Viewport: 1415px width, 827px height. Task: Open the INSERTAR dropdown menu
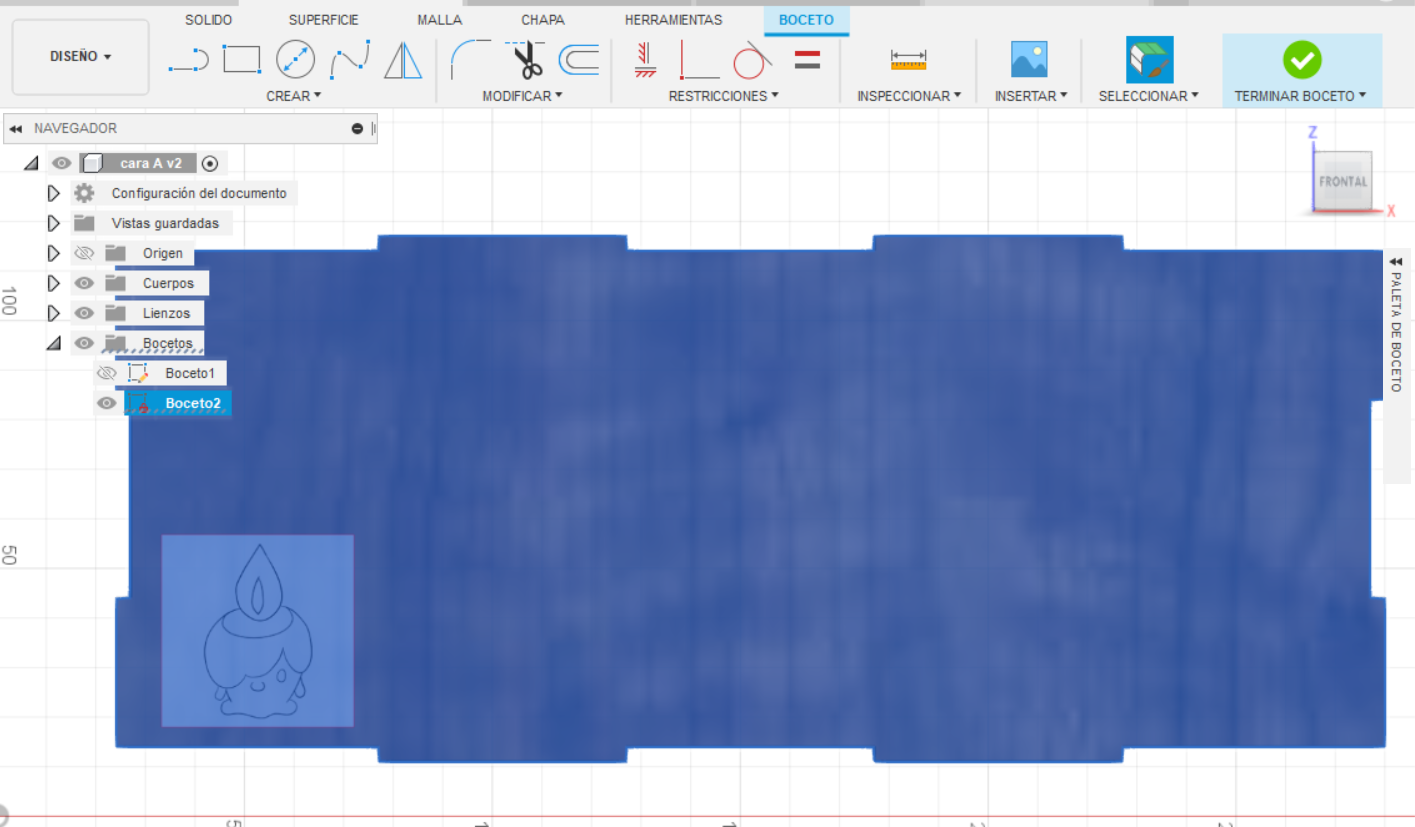coord(1031,96)
